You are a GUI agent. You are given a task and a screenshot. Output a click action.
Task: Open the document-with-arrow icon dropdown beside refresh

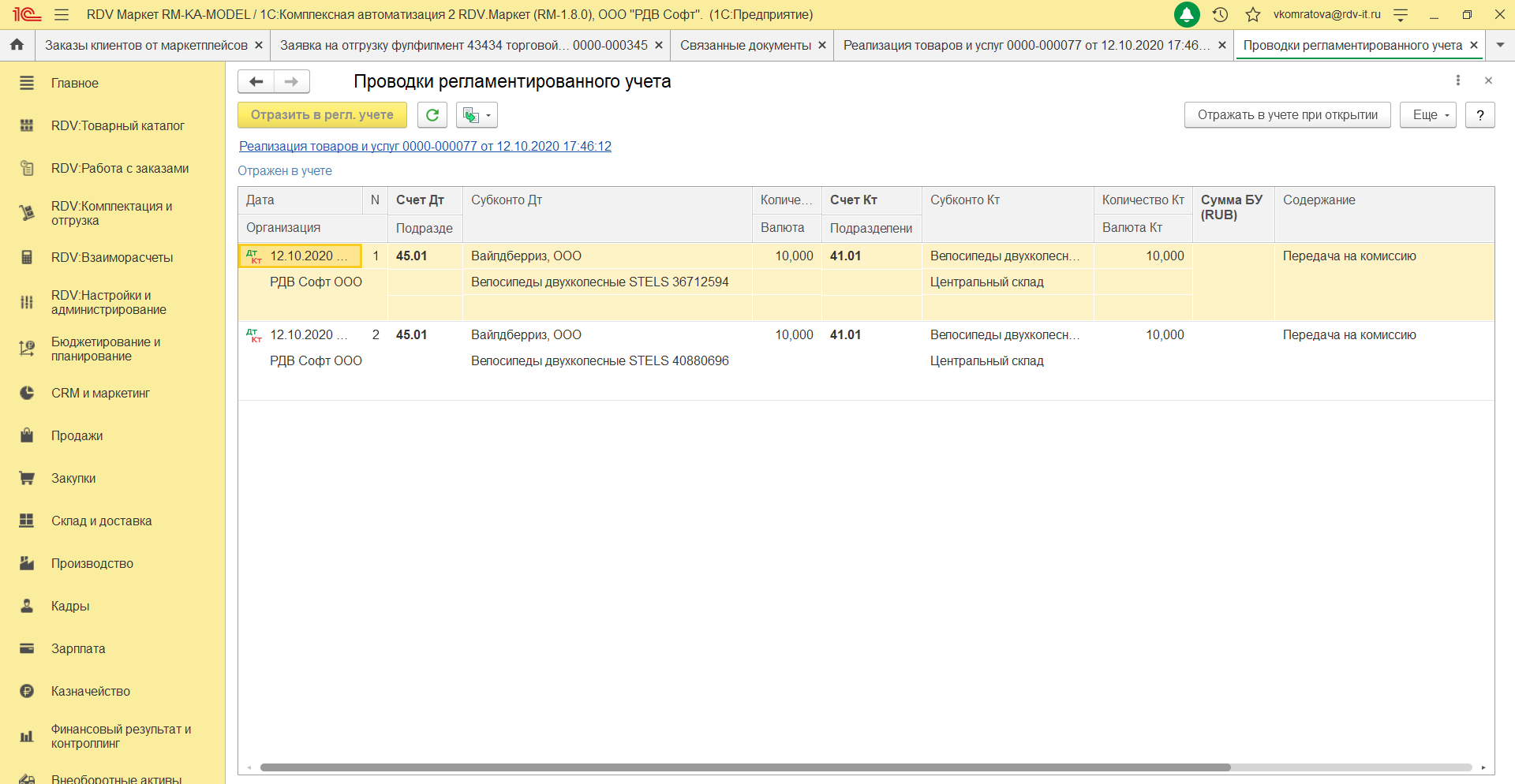(x=477, y=115)
